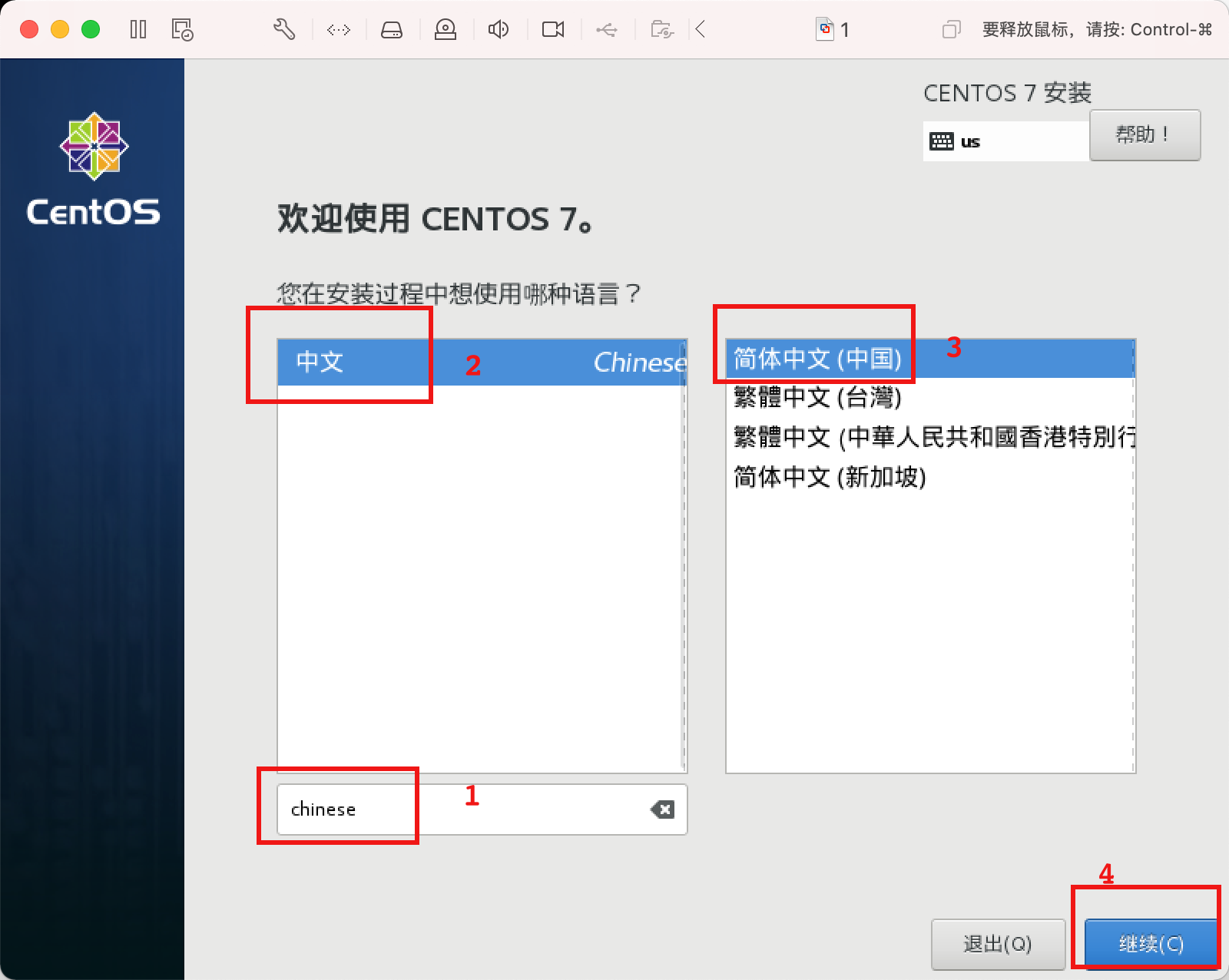The width and height of the screenshot is (1229, 980).
Task: Click the us keyboard layout indicator
Action: 1006,141
